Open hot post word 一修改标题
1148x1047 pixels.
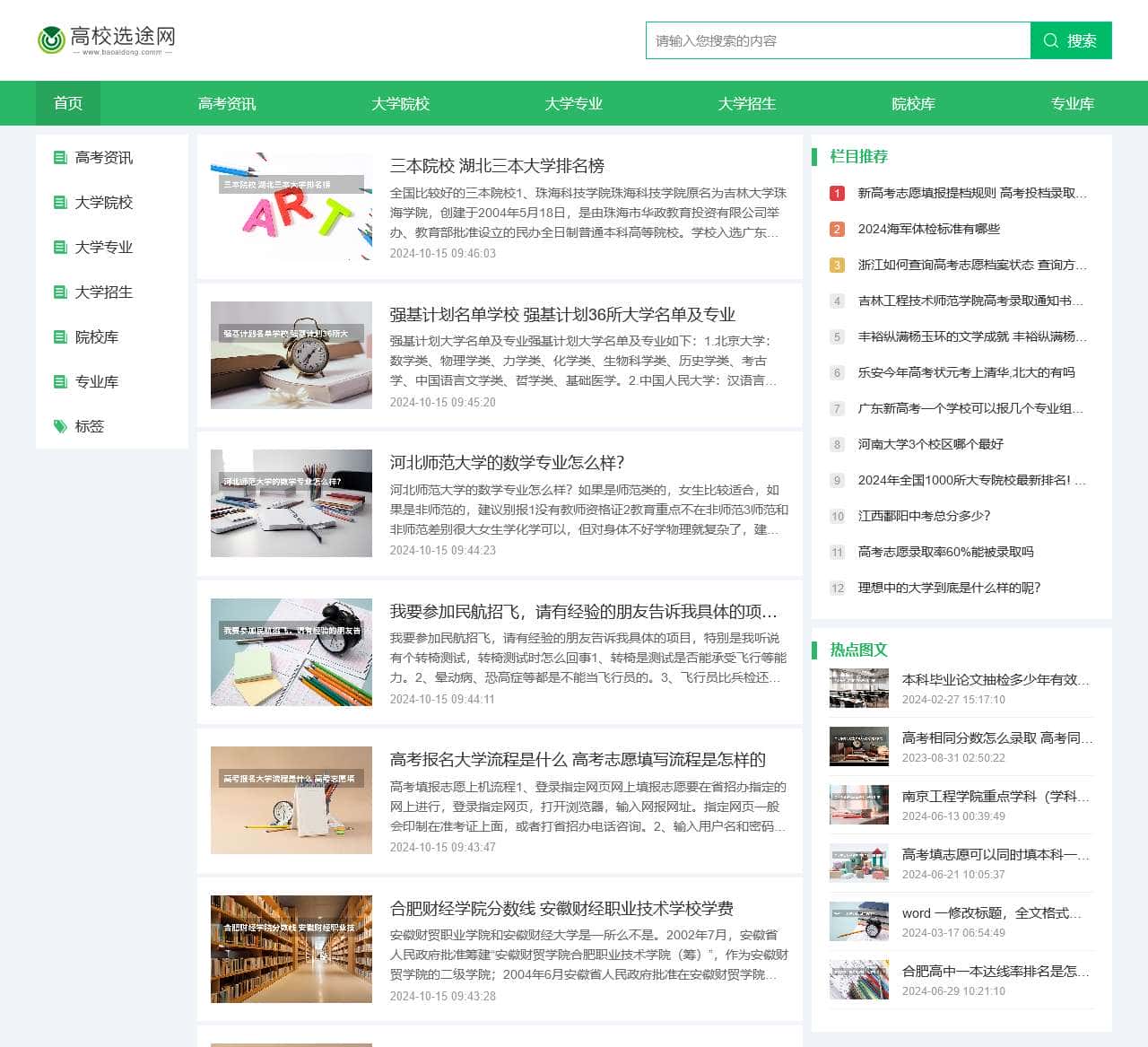tap(991, 913)
